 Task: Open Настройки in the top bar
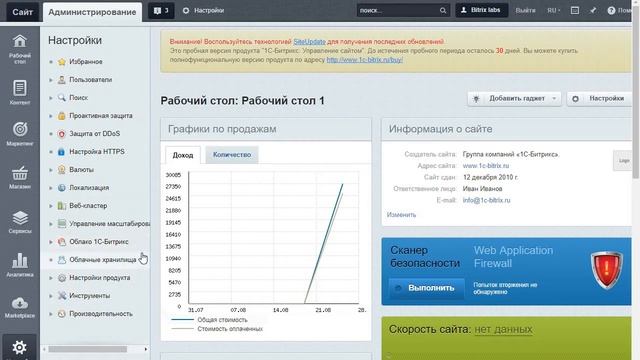(203, 11)
